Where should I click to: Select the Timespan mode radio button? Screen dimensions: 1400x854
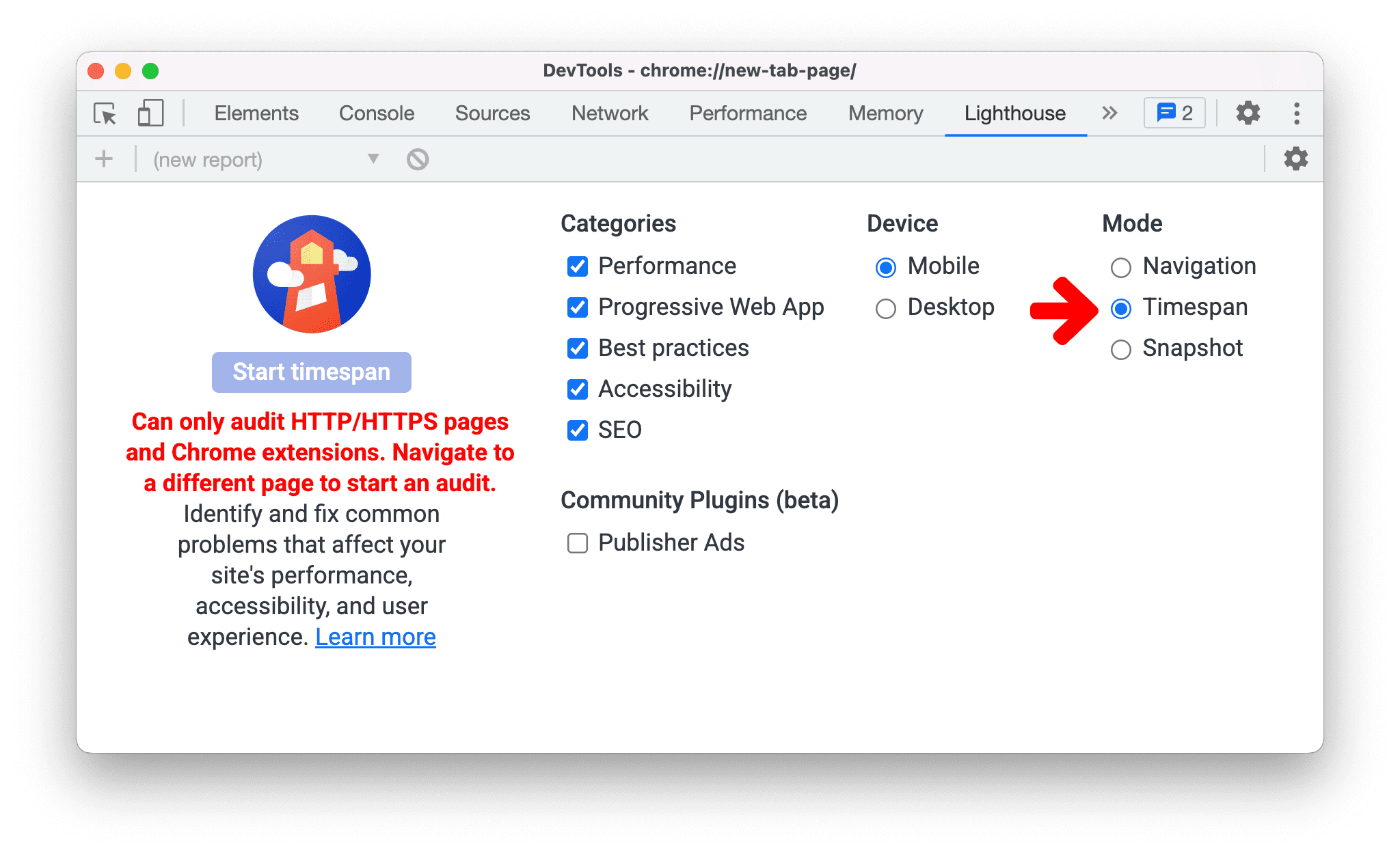point(1121,306)
